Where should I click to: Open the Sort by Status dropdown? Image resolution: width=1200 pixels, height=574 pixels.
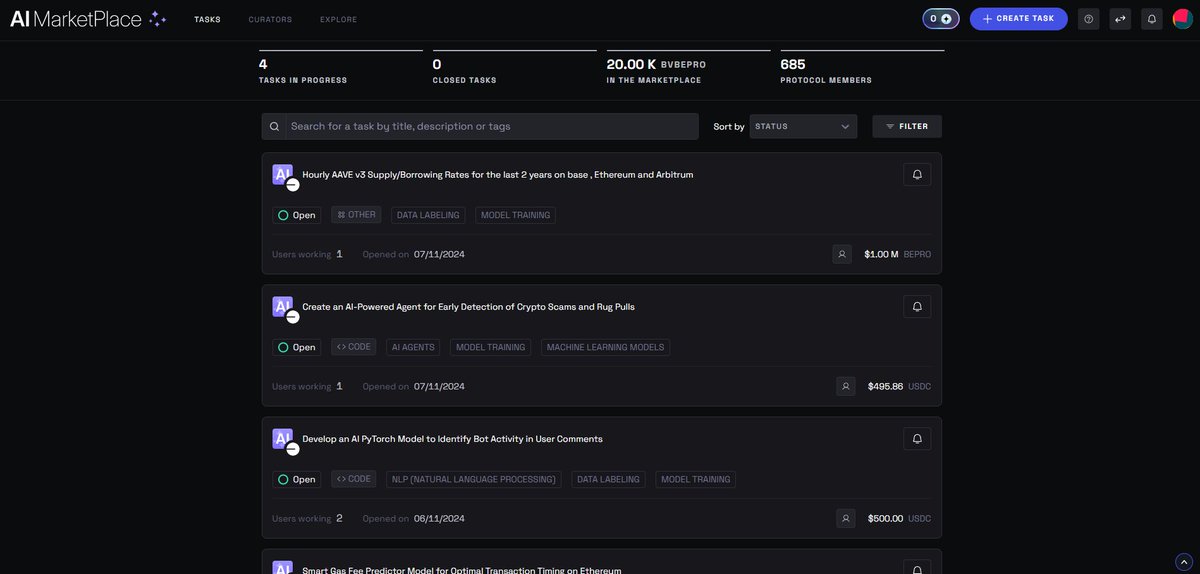803,126
